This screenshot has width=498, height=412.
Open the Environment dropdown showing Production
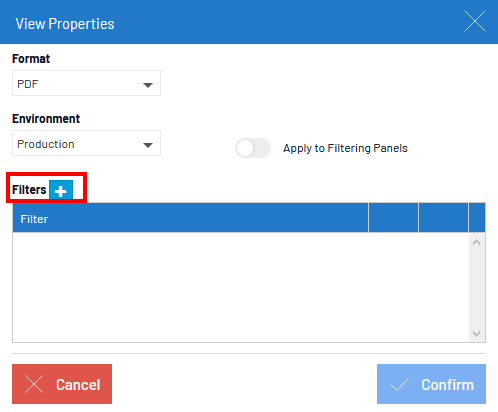coord(86,143)
